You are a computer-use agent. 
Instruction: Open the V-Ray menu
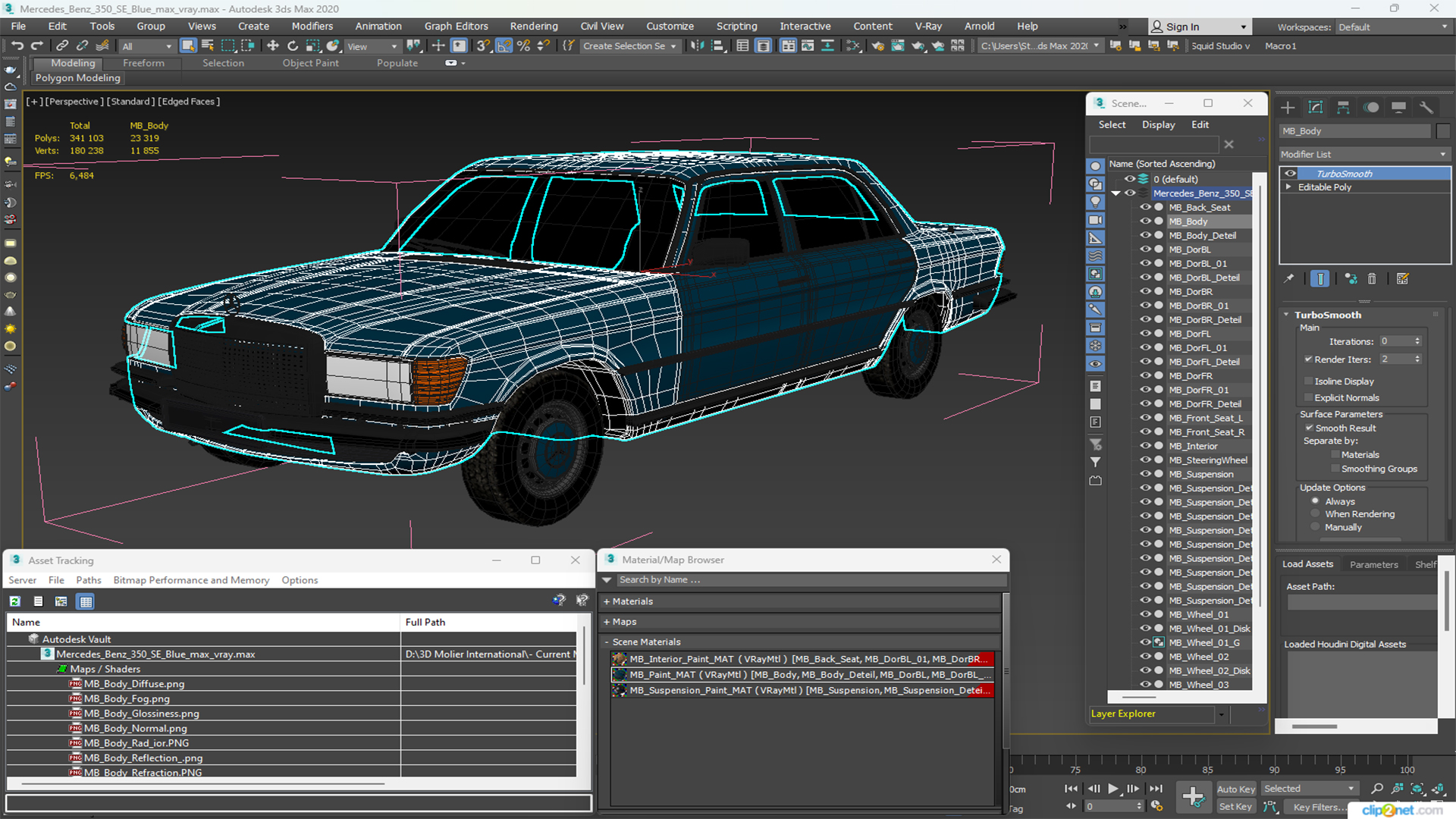(x=928, y=26)
